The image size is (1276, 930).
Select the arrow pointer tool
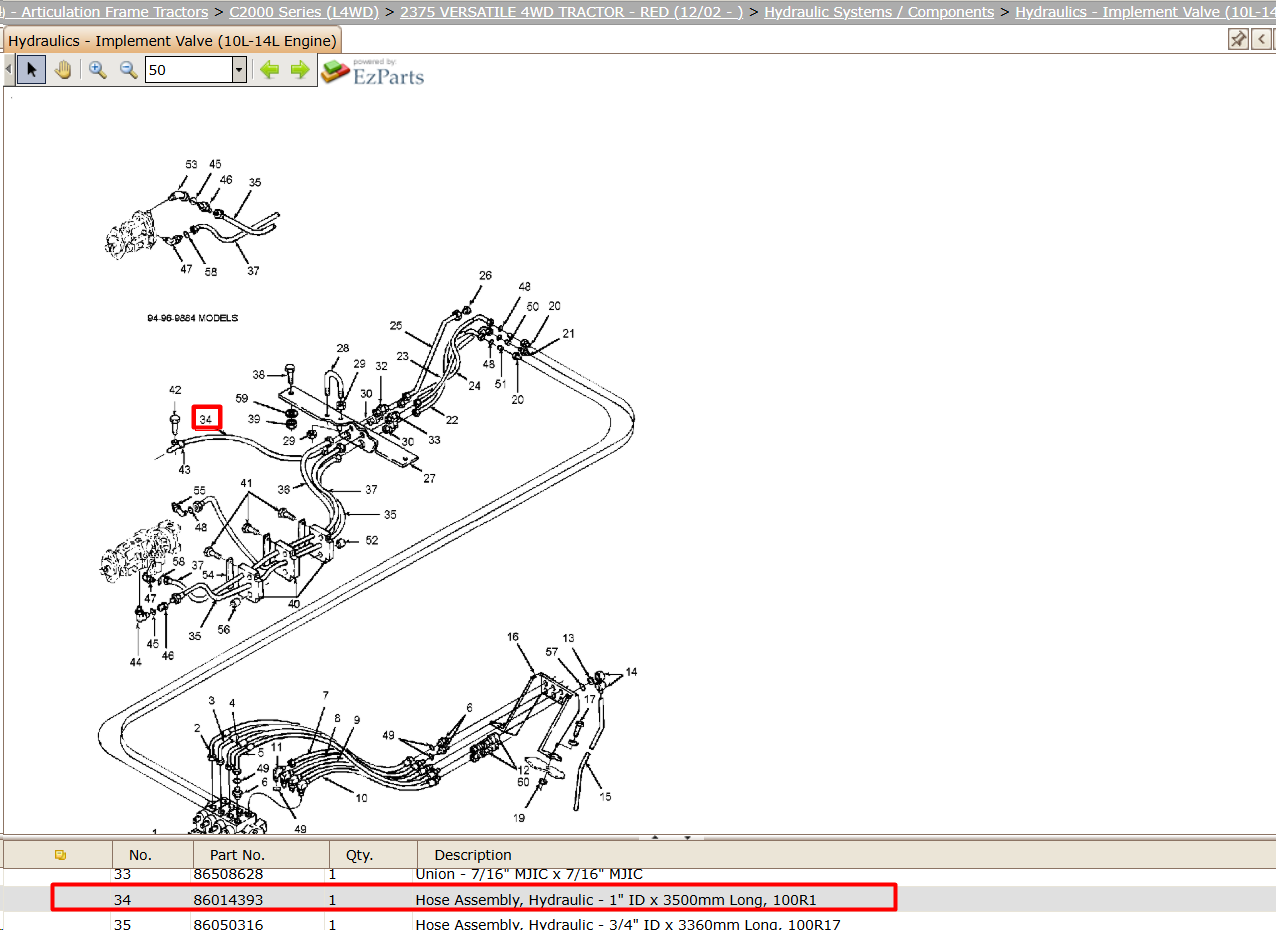[31, 70]
